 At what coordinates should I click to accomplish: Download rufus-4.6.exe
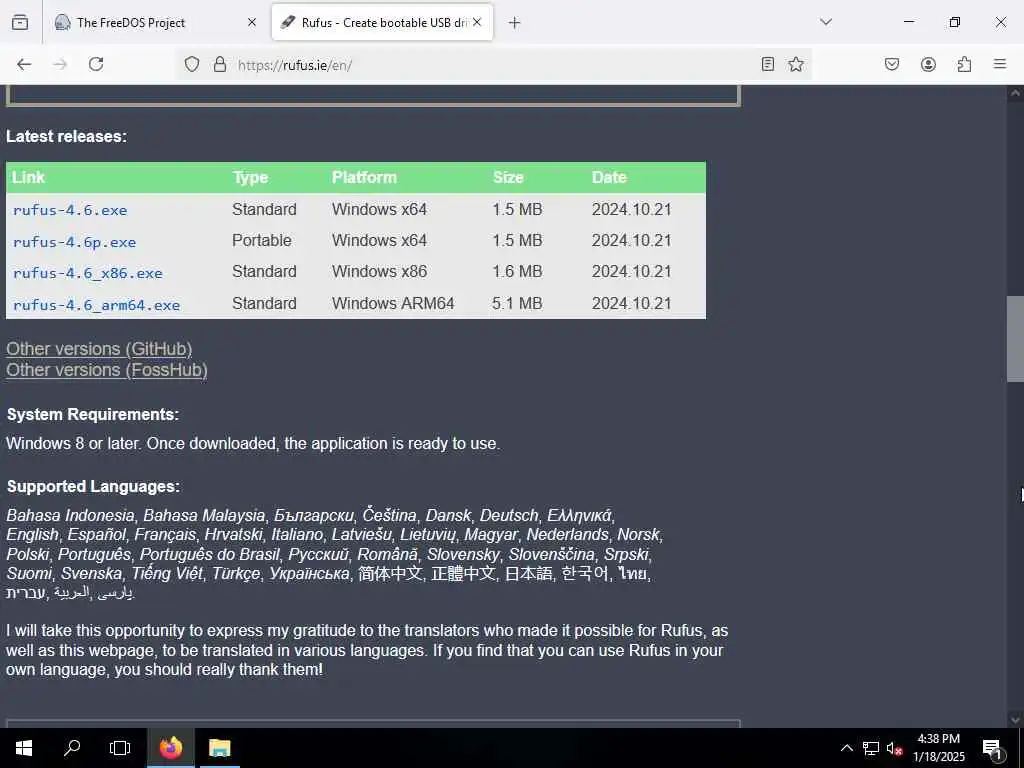coord(70,210)
